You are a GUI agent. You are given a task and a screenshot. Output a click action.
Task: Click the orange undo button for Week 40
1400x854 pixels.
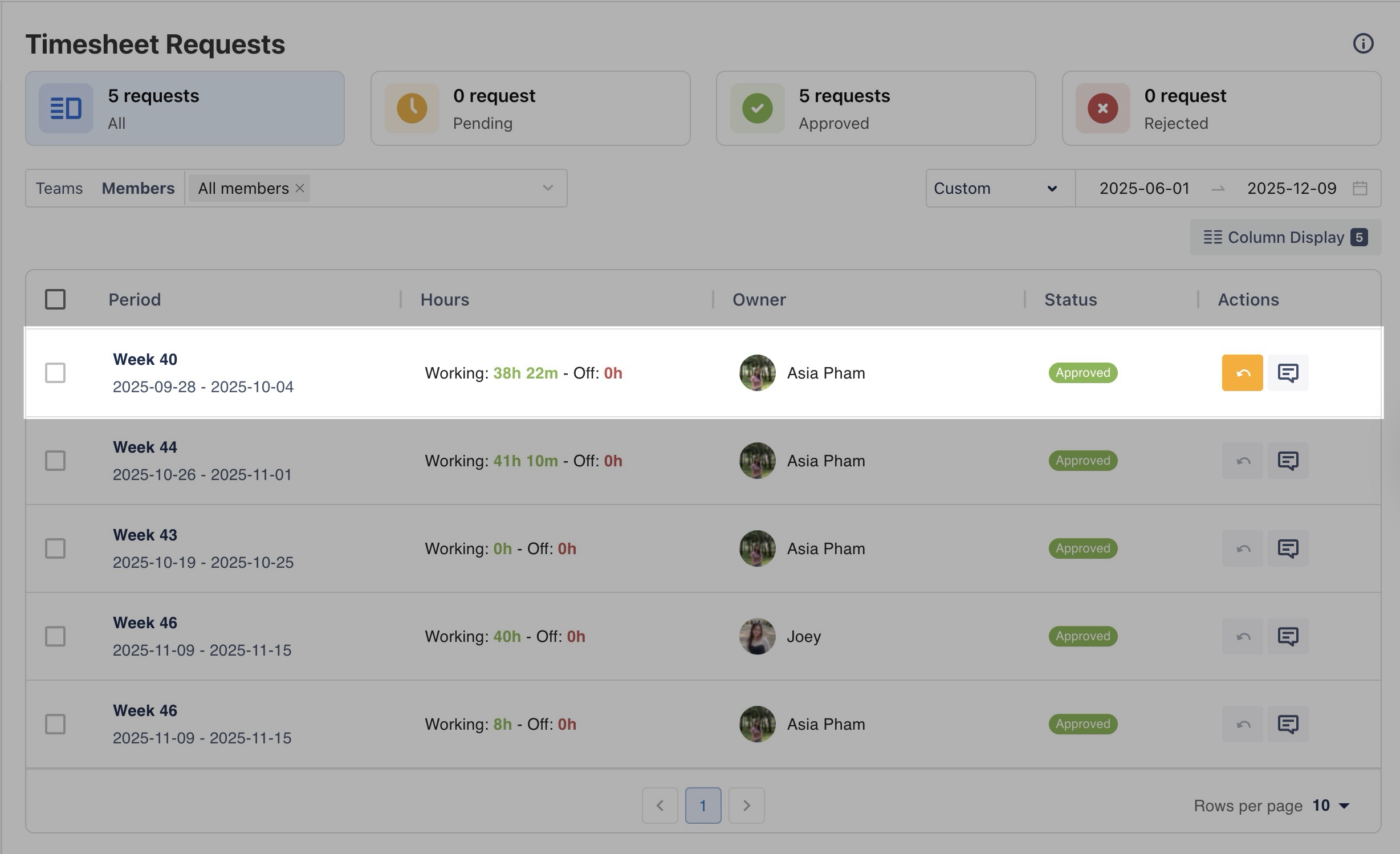1242,373
